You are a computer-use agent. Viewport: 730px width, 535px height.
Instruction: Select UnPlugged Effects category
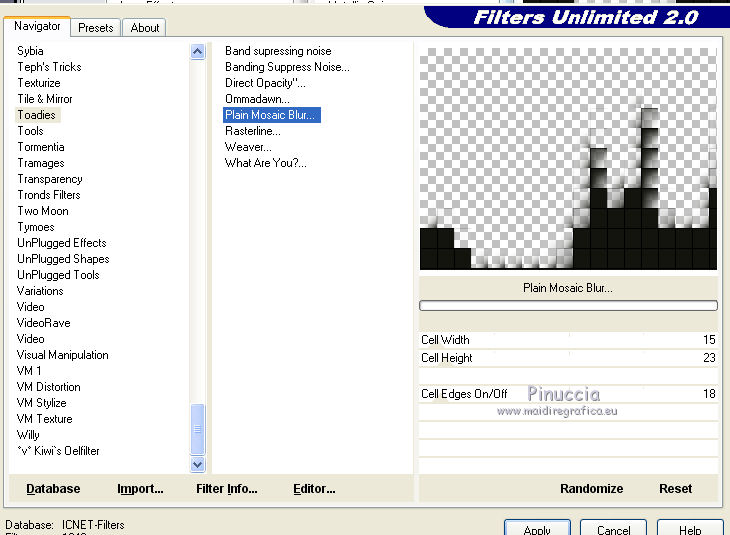pos(62,243)
